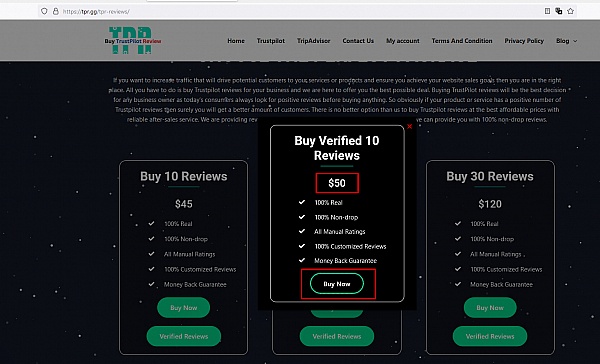Click the Buy 10 Reviews heading

184,176
